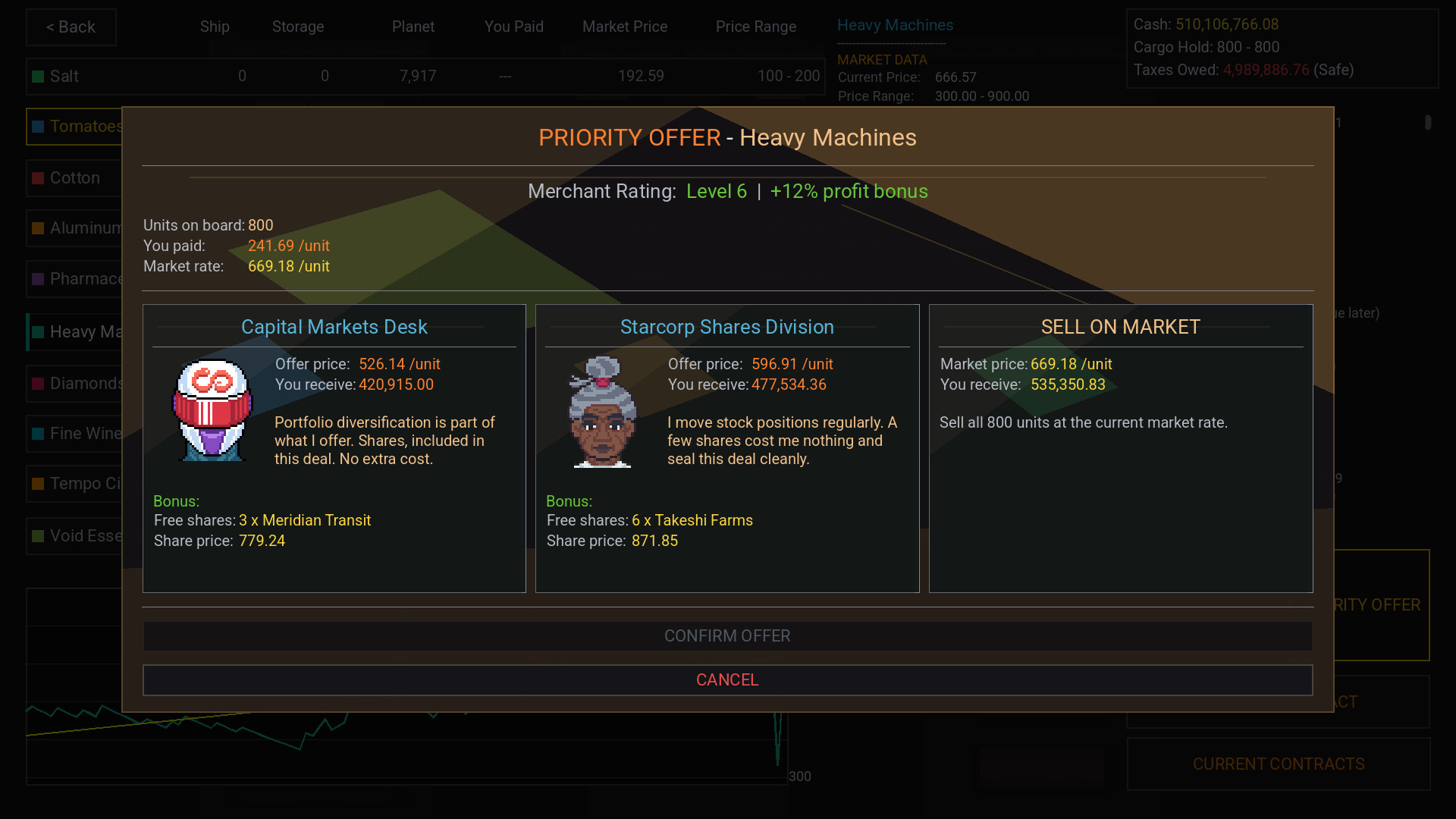Image resolution: width=1456 pixels, height=819 pixels.
Task: Click the 6 x Takeshi Farms free shares
Action: click(x=692, y=520)
